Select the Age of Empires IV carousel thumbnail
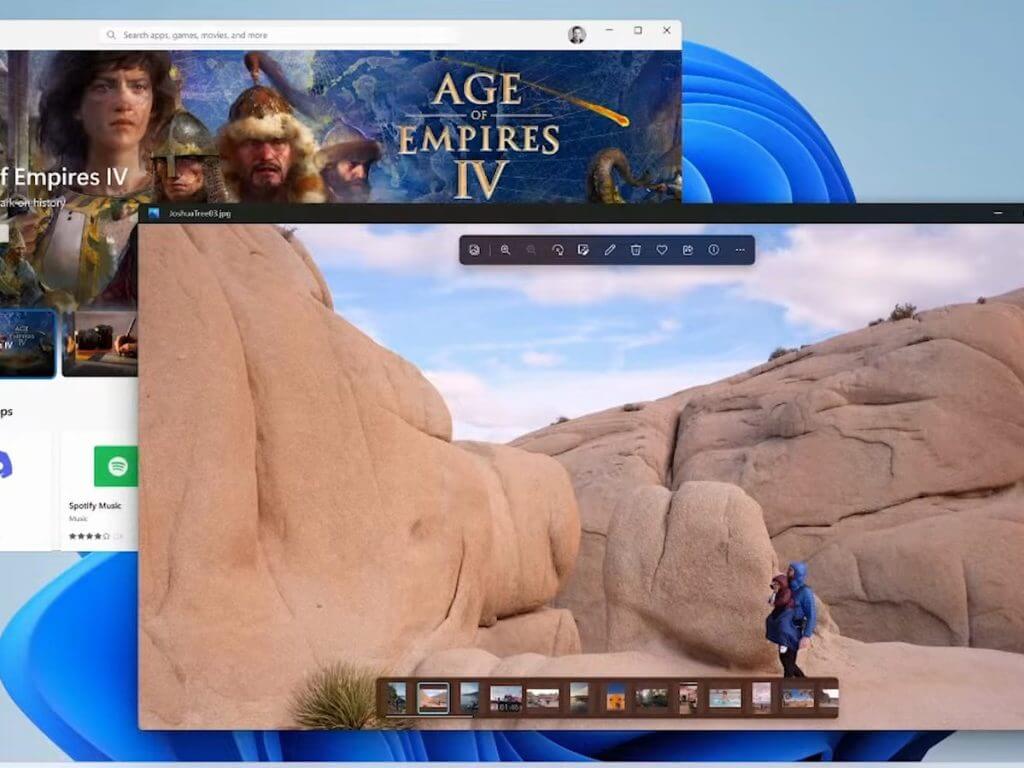 pyautogui.click(x=27, y=344)
